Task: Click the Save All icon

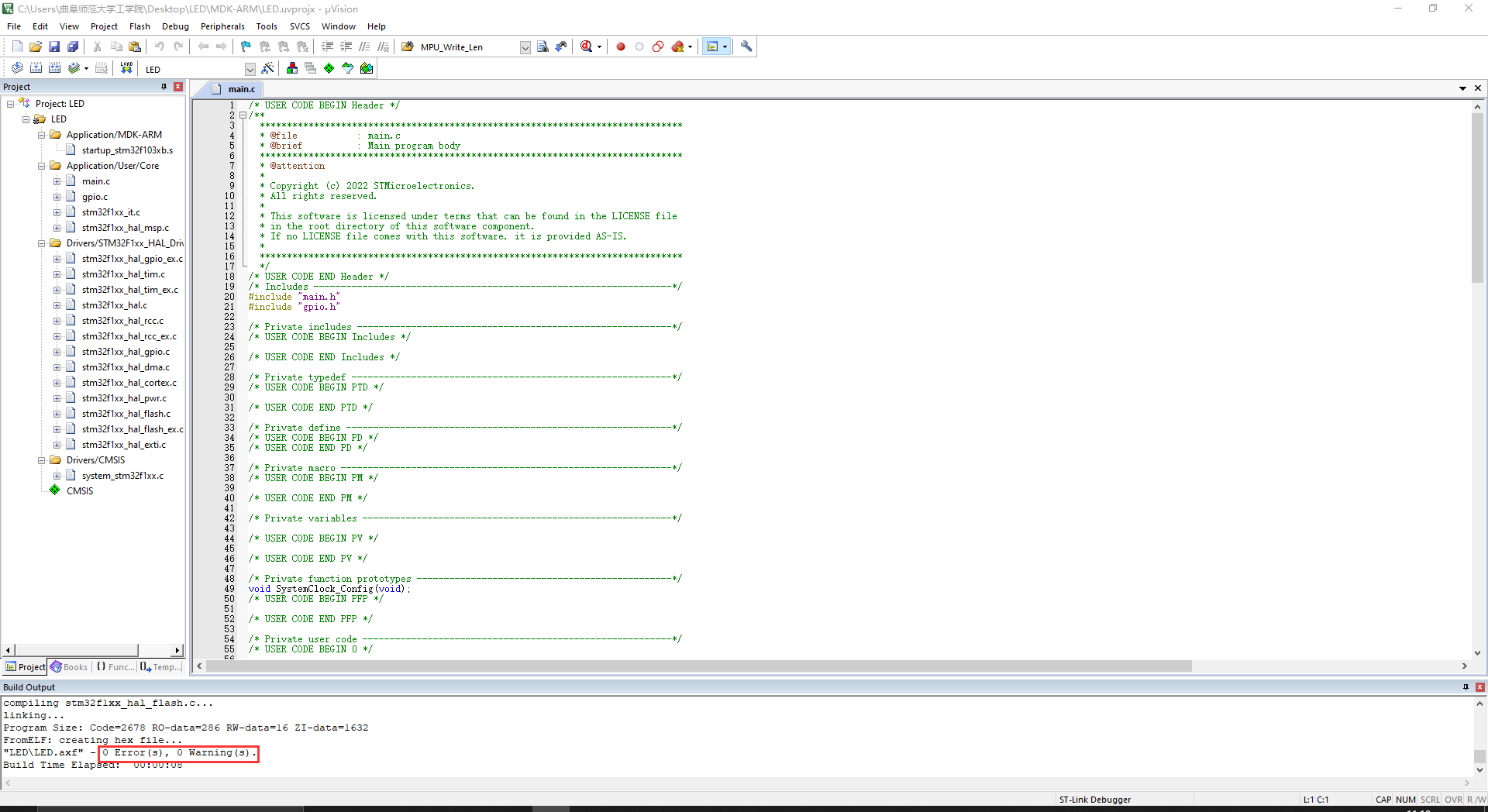Action: point(73,46)
